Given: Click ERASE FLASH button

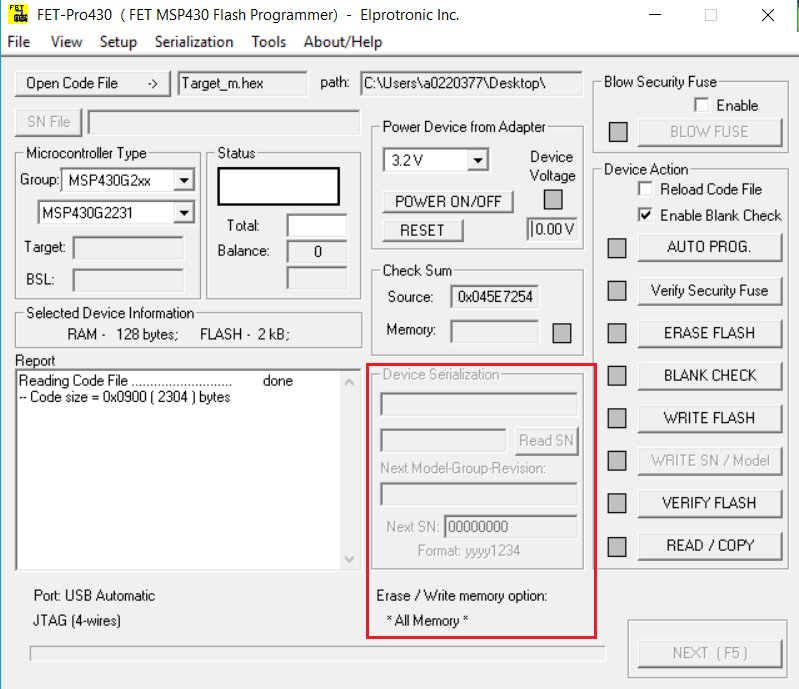Looking at the screenshot, I should (709, 333).
